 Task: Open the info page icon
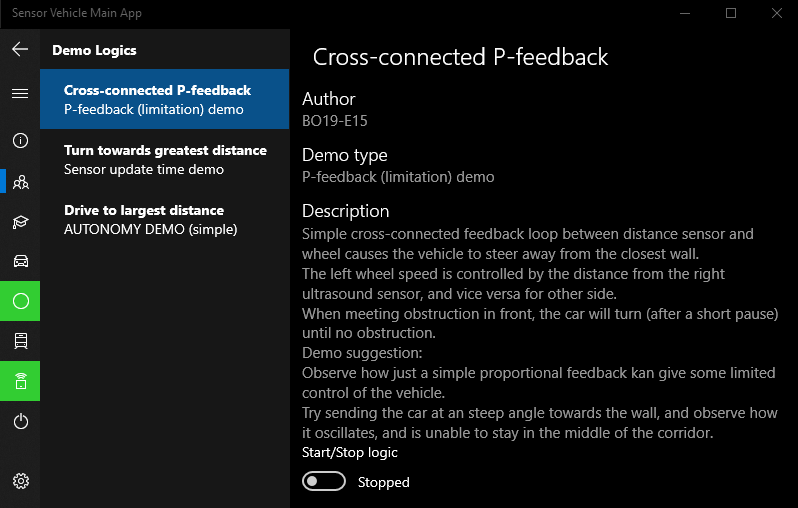click(x=20, y=141)
